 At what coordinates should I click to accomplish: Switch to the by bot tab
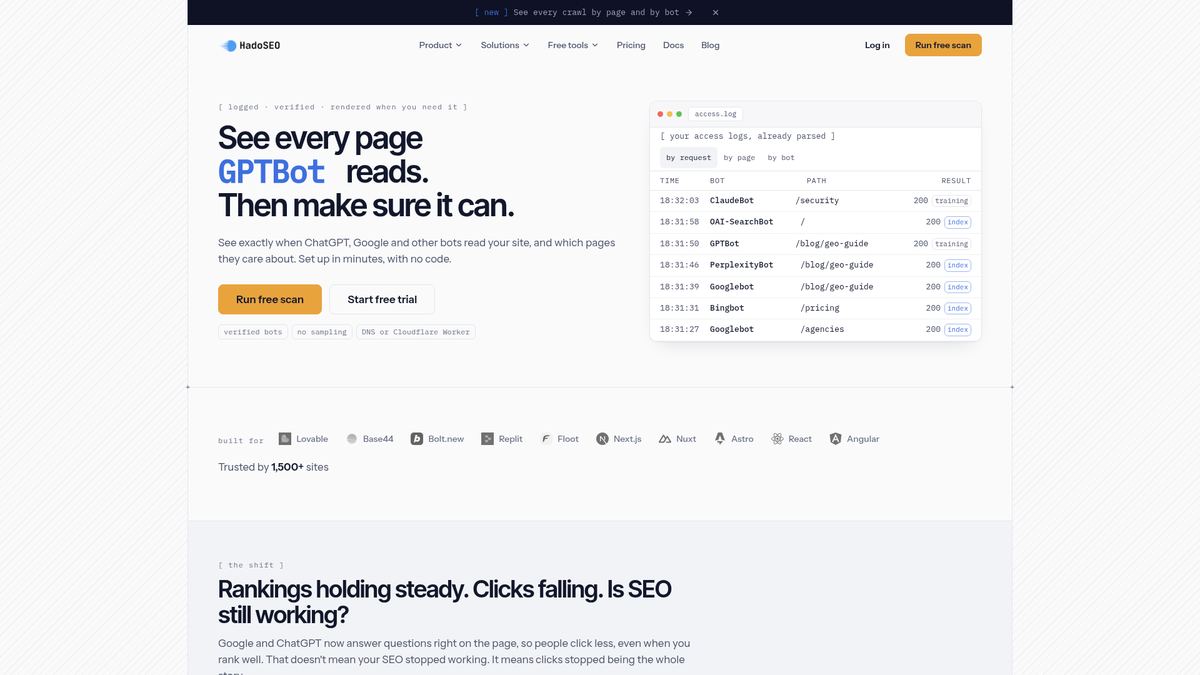781,157
